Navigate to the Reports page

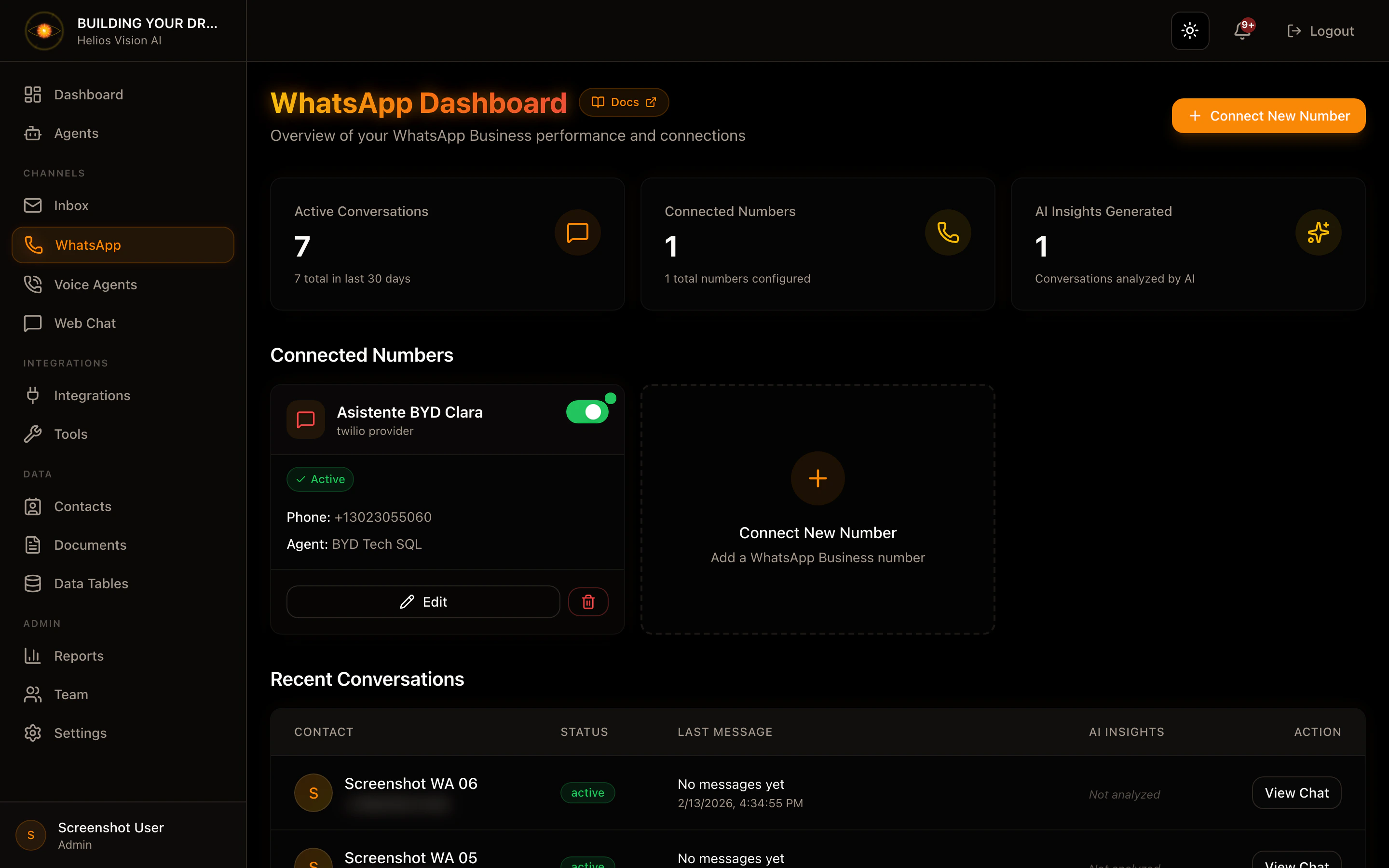click(x=79, y=656)
